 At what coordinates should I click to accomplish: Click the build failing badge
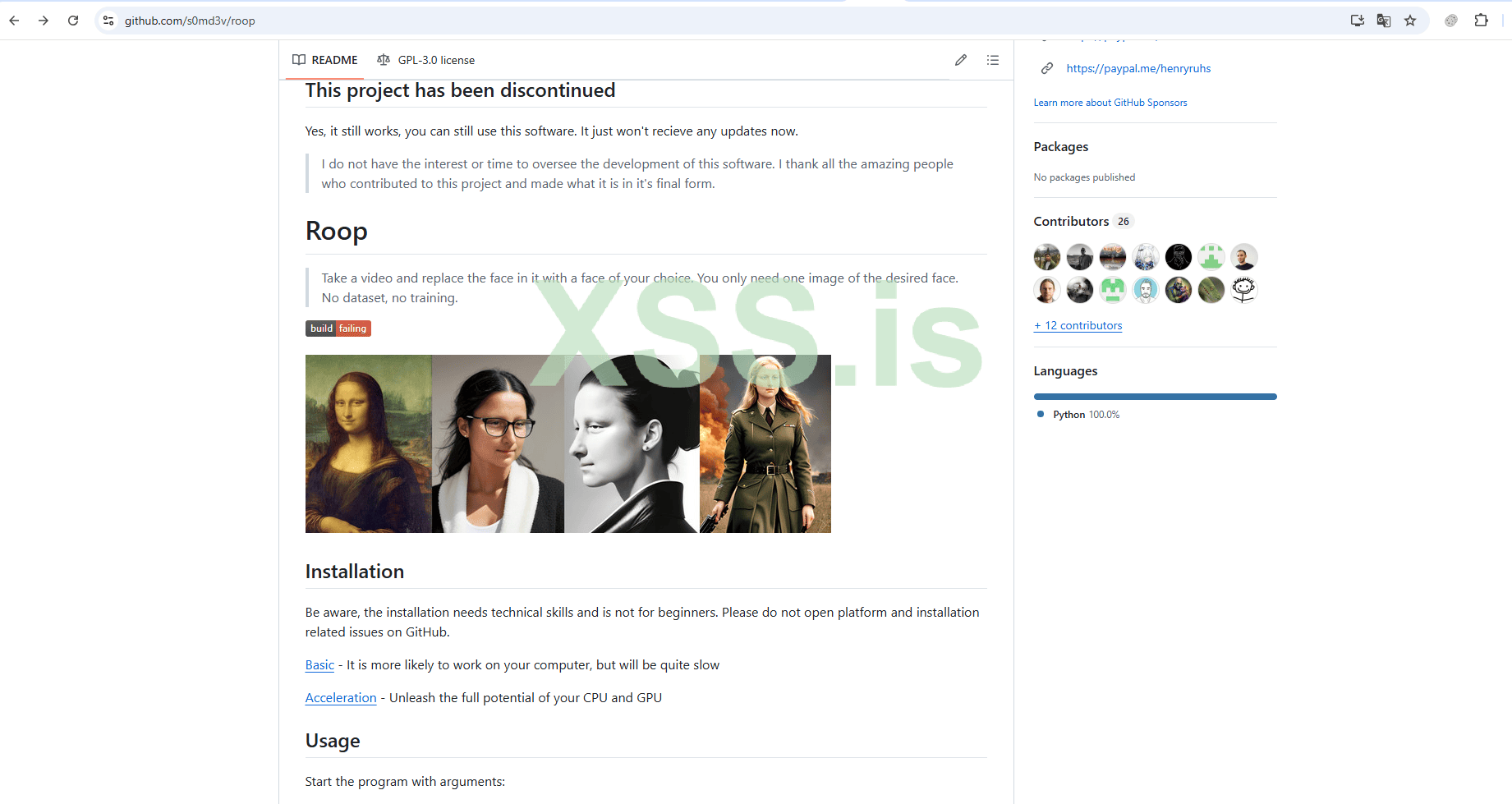pos(338,328)
